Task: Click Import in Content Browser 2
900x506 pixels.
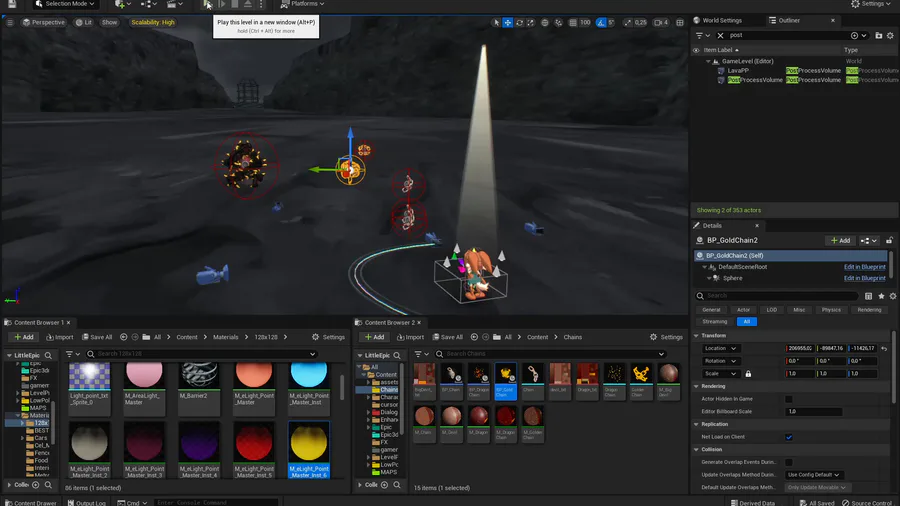Action: 410,337
